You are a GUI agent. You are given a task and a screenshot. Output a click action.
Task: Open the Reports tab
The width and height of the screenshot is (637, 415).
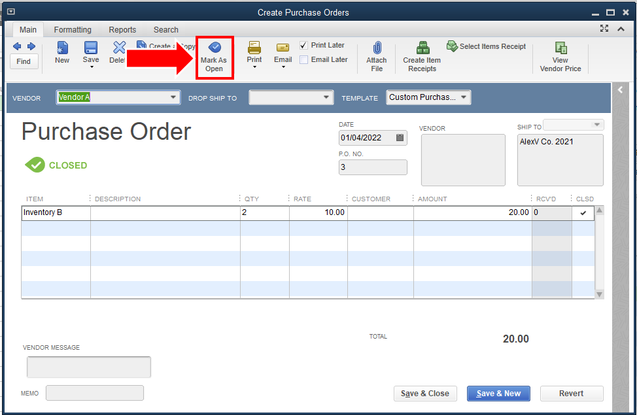click(x=122, y=30)
